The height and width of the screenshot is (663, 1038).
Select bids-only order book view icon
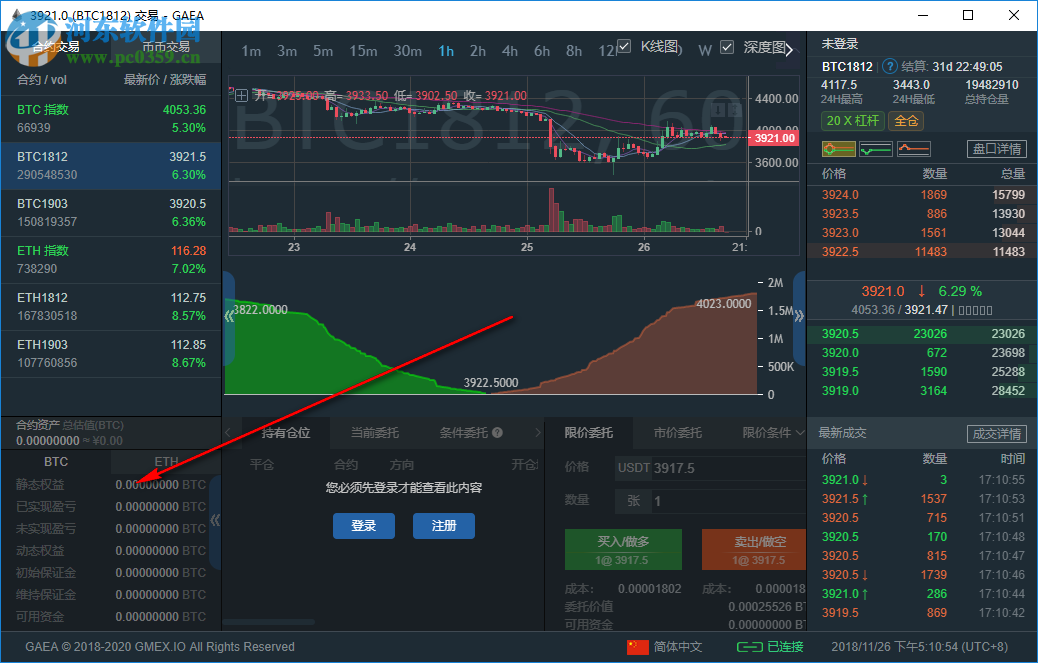876,150
